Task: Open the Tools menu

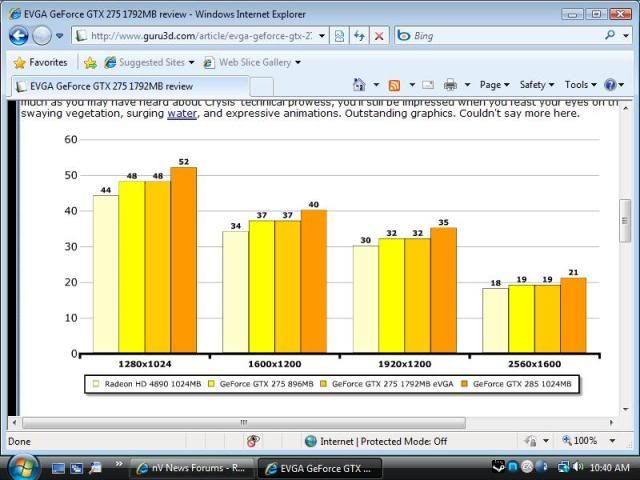Action: [x=580, y=85]
